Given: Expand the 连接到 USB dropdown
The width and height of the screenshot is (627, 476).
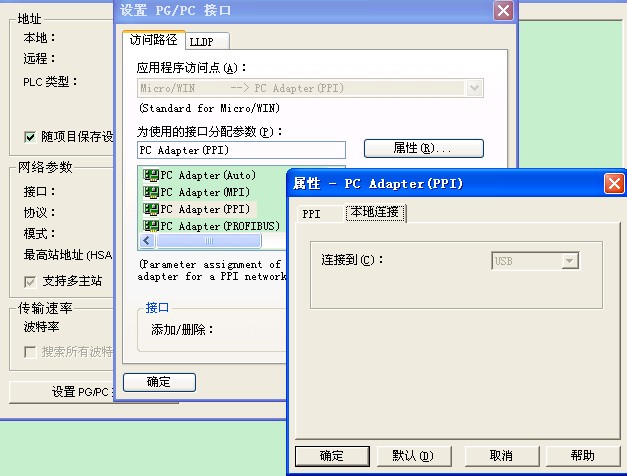Looking at the screenshot, I should [570, 261].
